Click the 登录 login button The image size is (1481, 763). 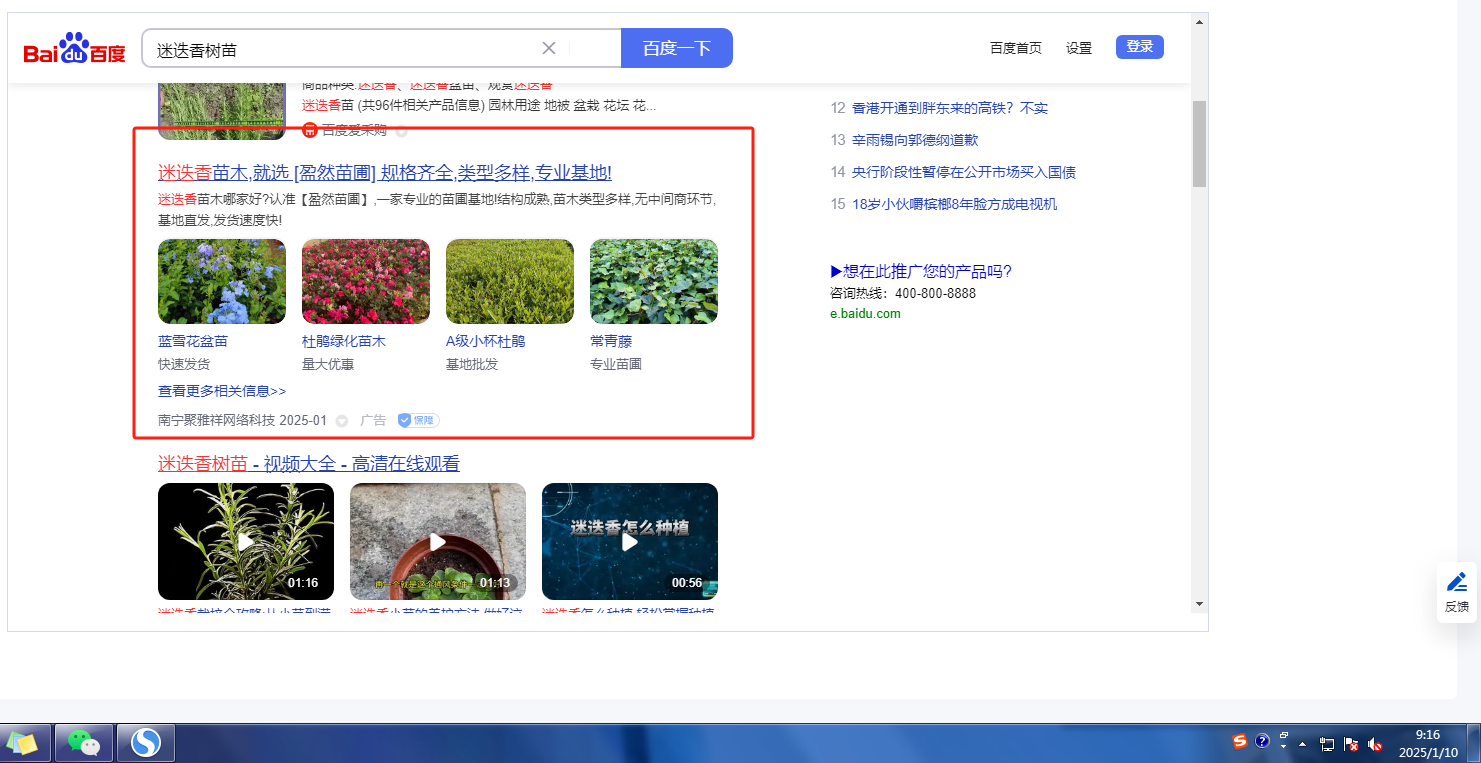1140,46
